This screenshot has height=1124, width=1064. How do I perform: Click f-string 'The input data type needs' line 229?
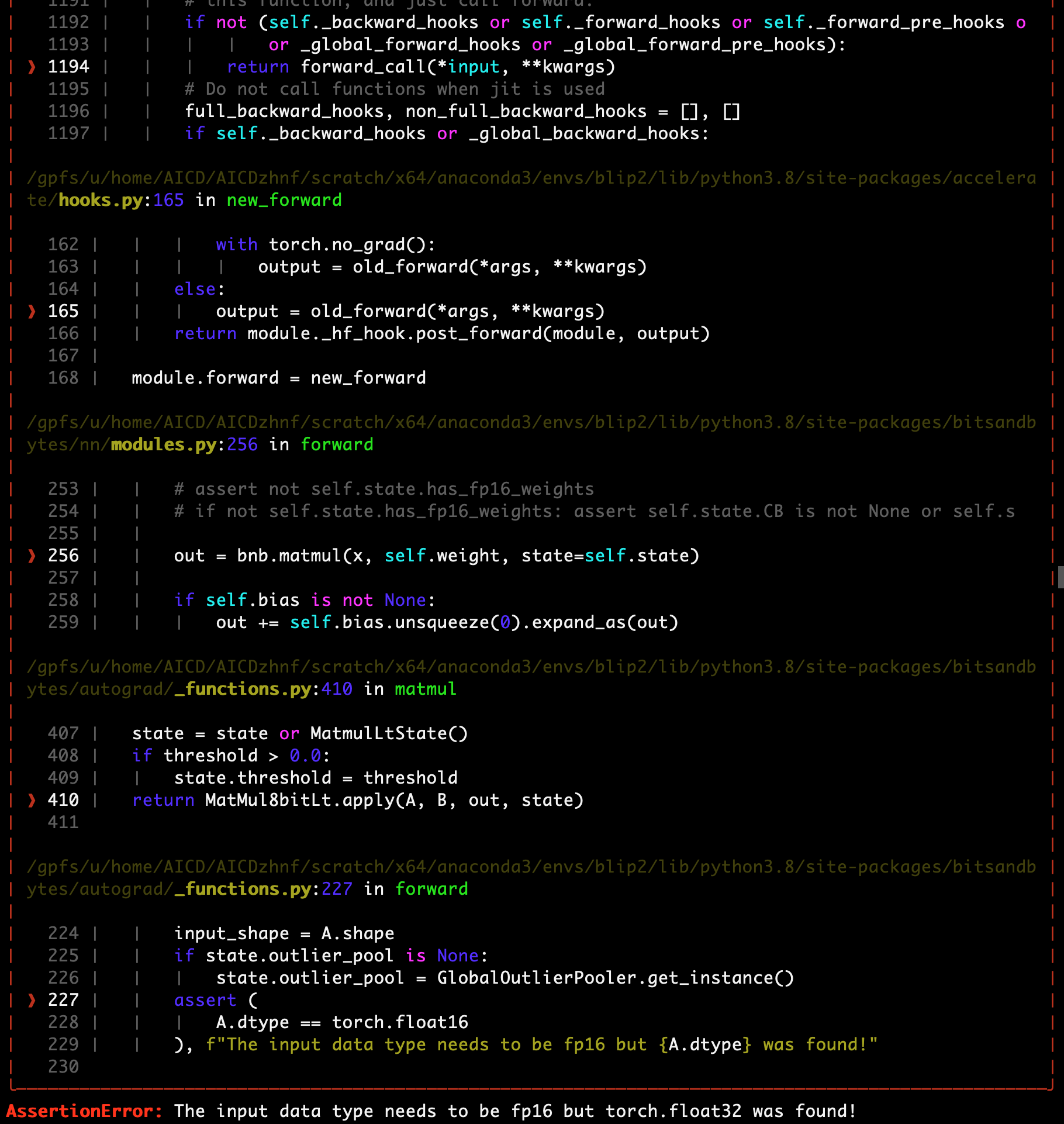click(542, 1044)
